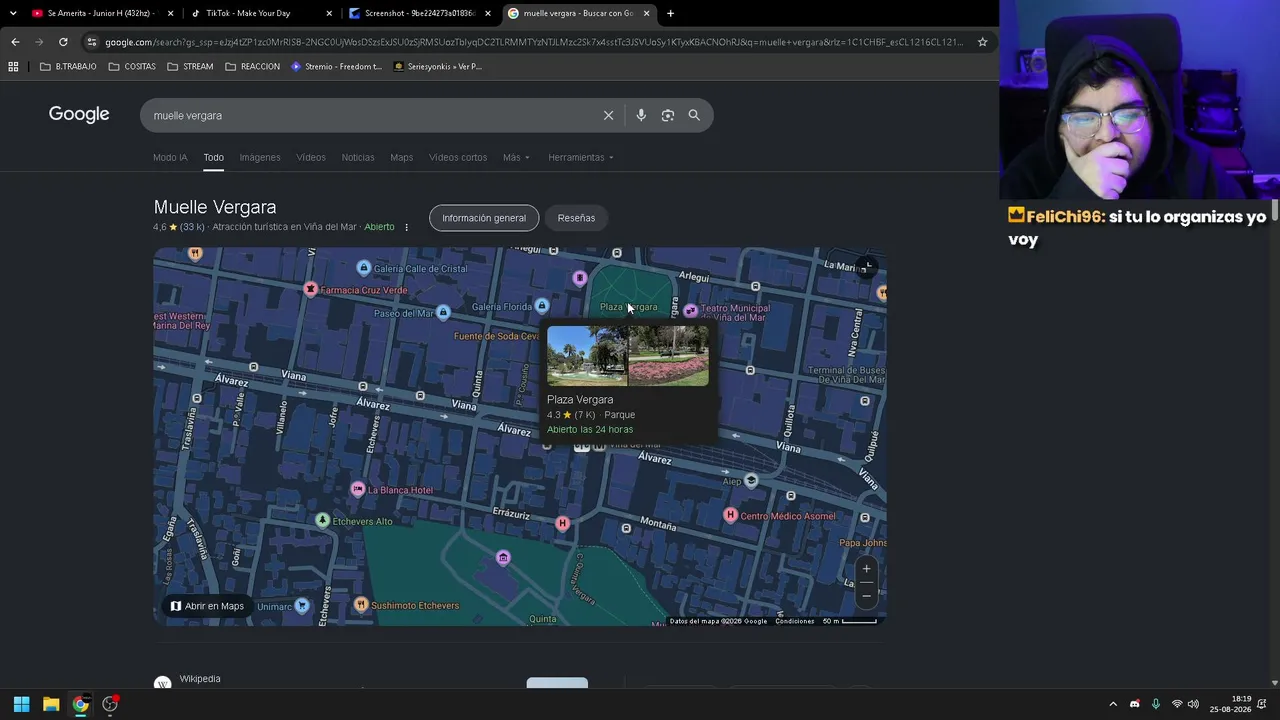The image size is (1280, 720).
Task: Open File Explorer from the taskbar
Action: pos(51,704)
